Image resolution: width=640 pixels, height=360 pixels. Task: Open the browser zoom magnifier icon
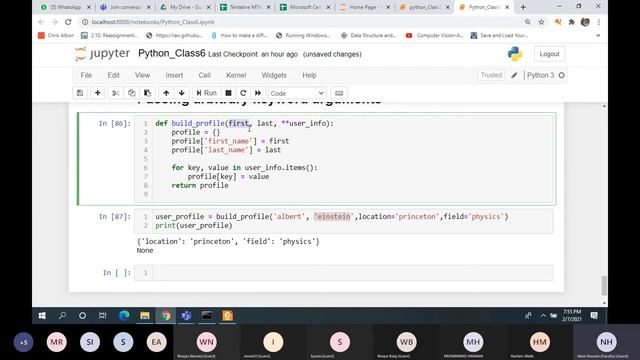(527, 22)
